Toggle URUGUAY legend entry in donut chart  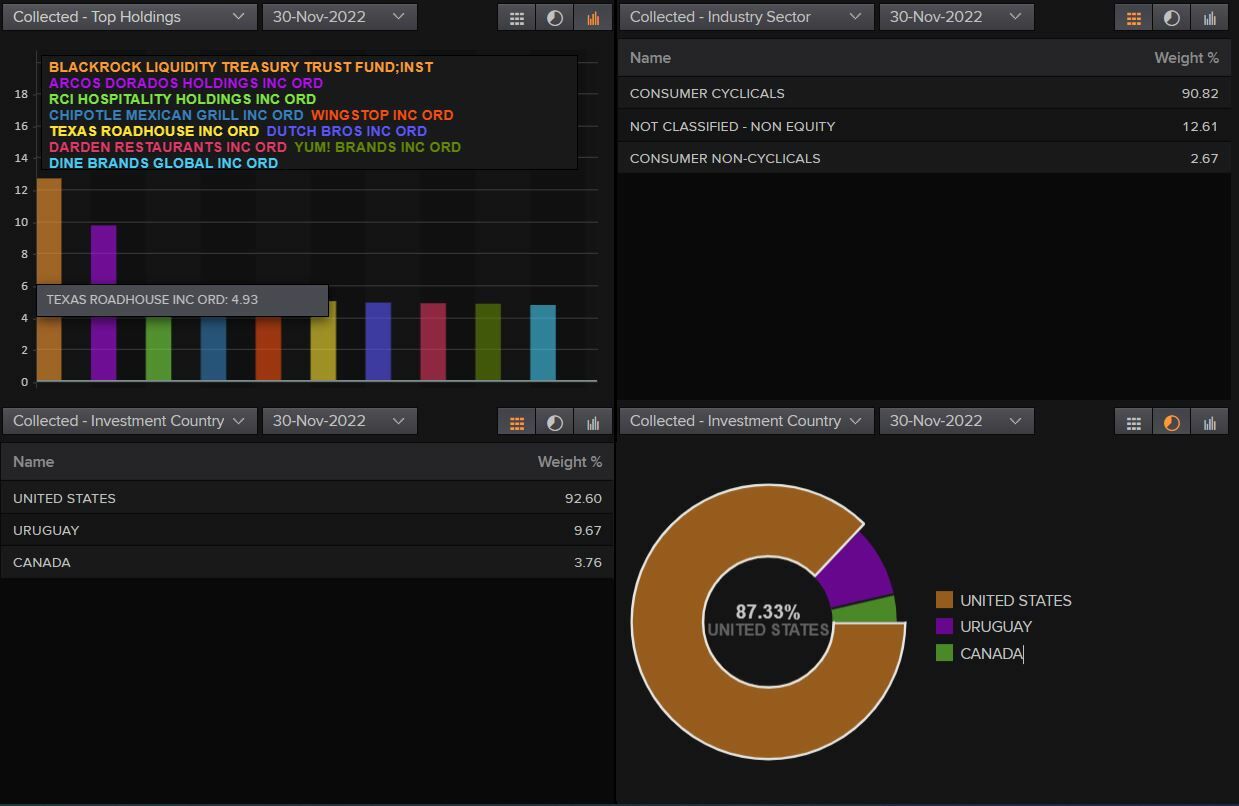995,627
